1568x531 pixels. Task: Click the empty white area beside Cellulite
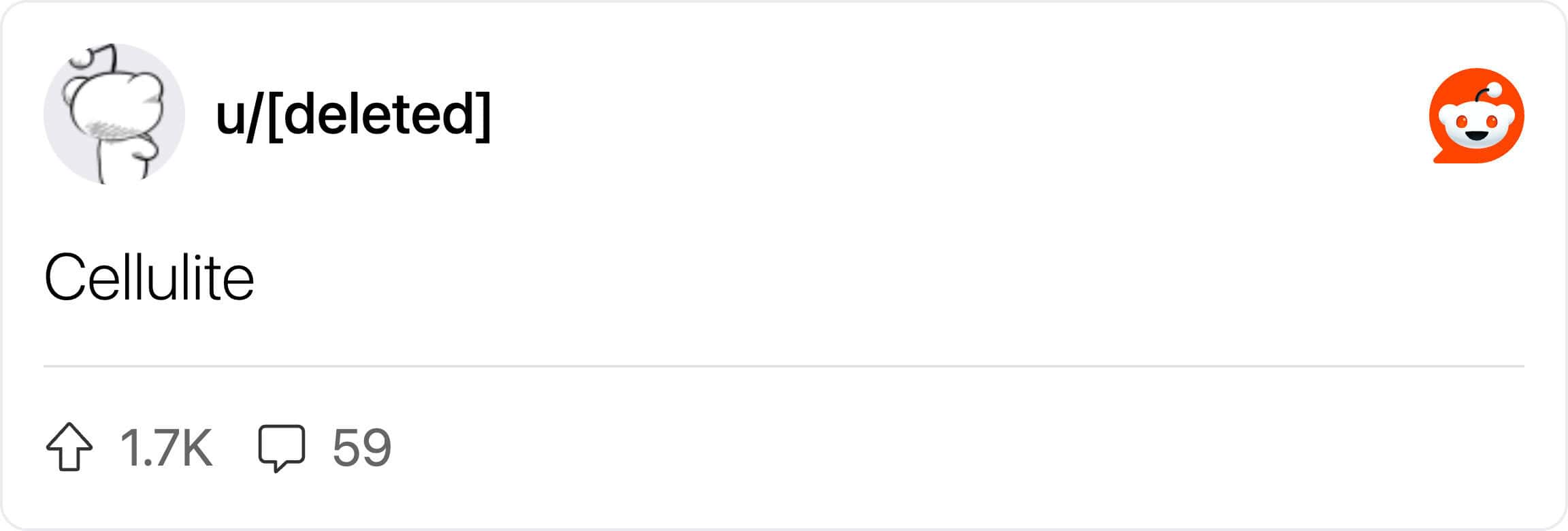click(817, 277)
